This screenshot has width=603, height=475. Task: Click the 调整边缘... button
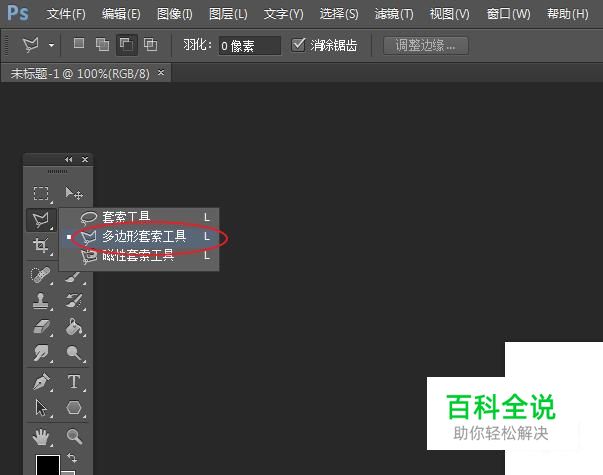pos(426,46)
